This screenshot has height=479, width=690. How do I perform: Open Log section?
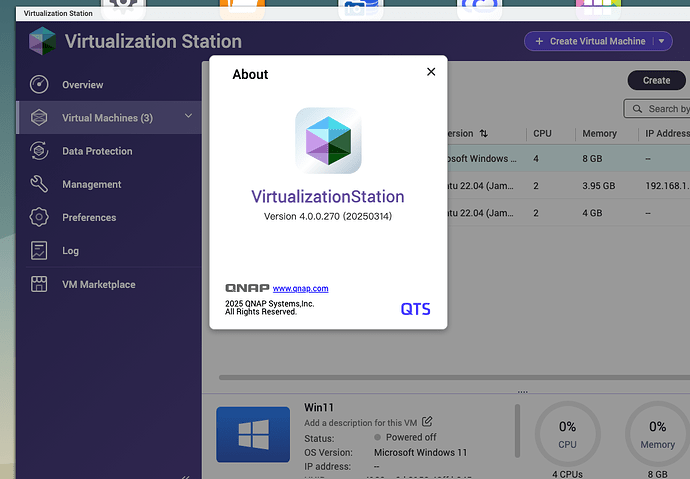click(109, 251)
